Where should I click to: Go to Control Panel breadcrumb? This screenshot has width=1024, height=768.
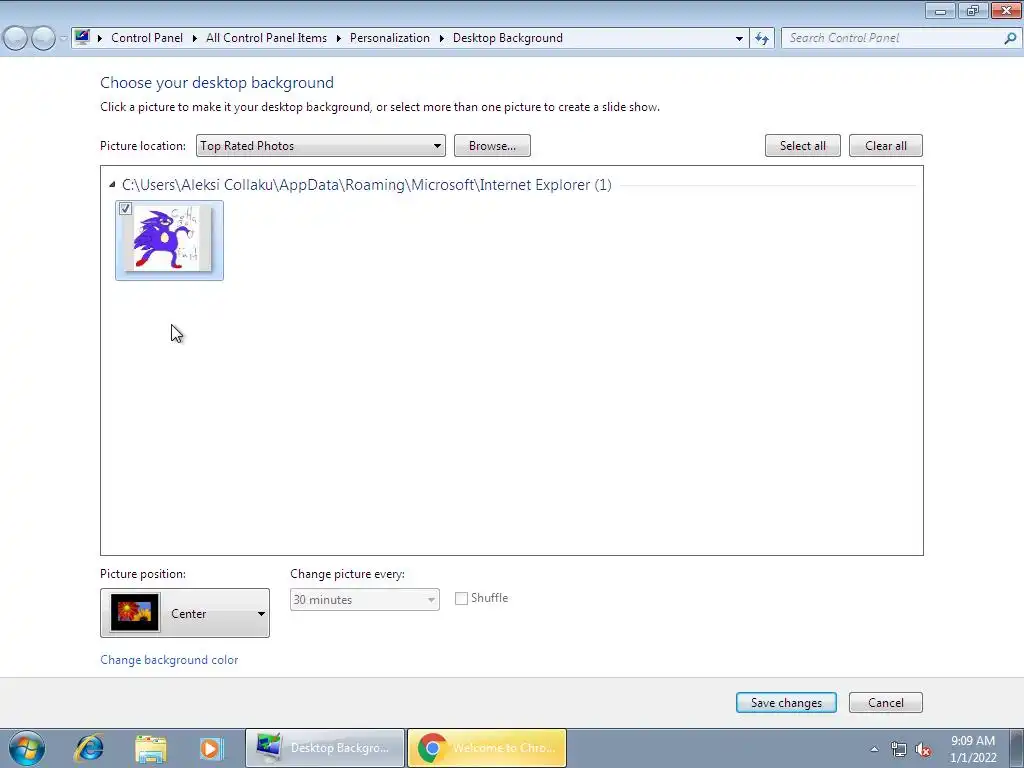[147, 38]
